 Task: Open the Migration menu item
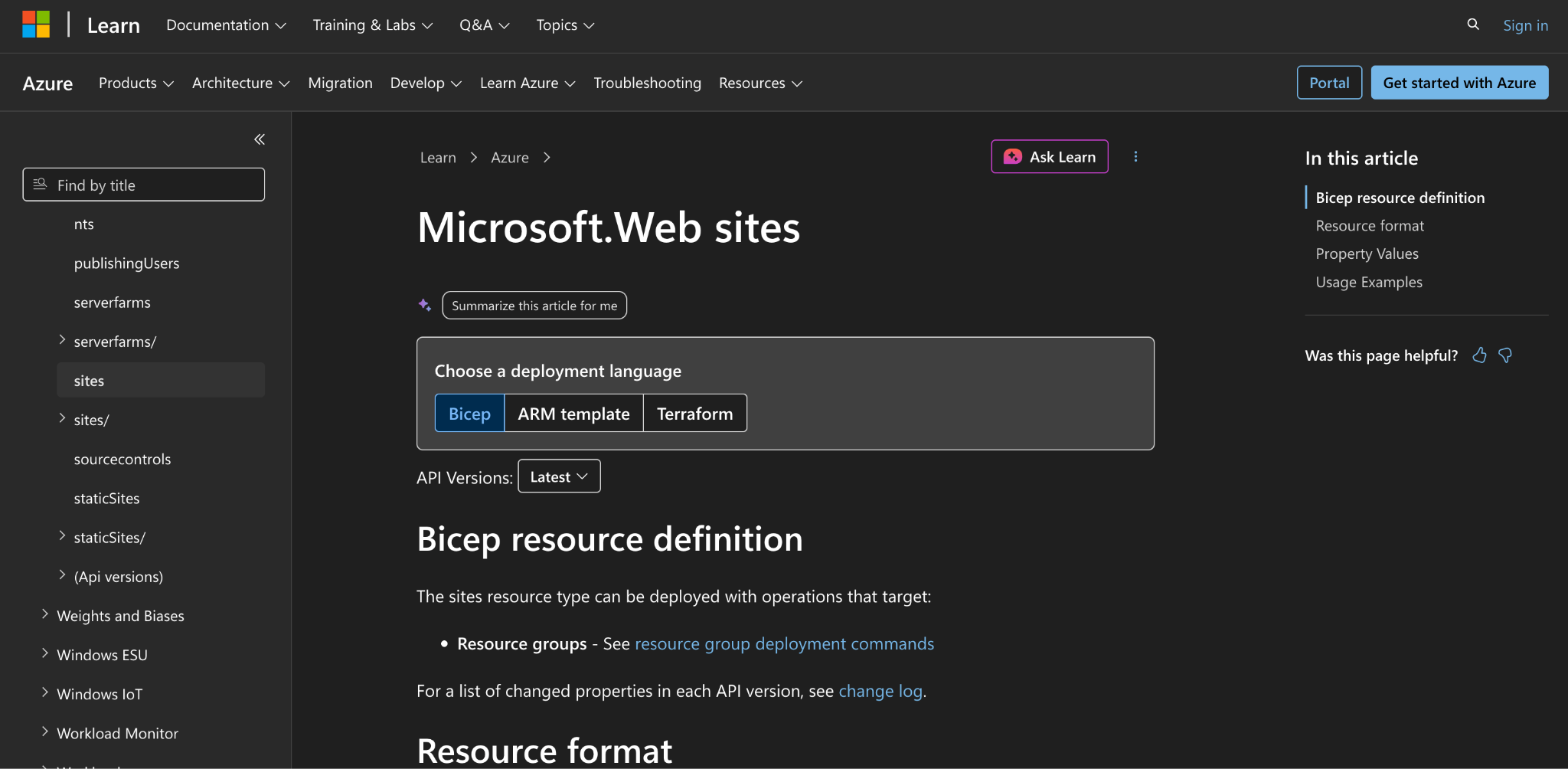coord(340,83)
